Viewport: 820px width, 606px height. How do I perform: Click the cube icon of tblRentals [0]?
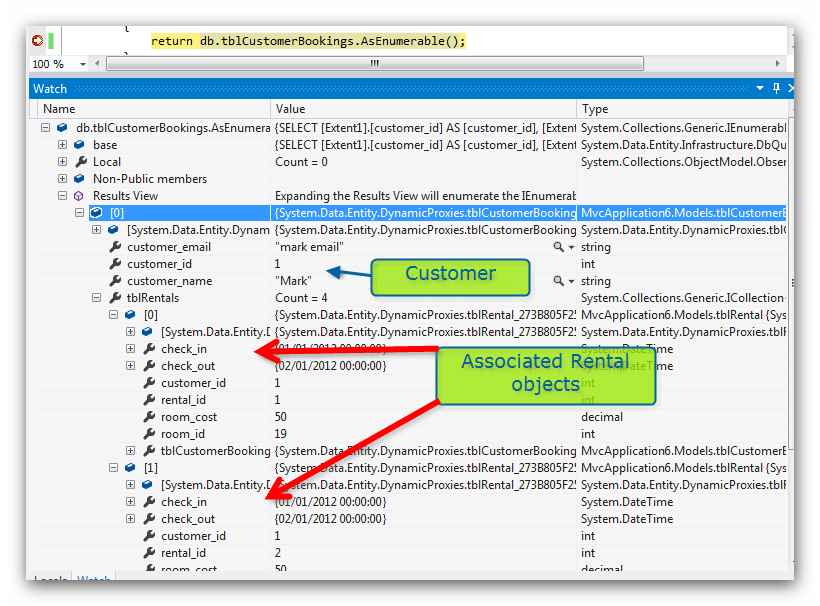[130, 315]
